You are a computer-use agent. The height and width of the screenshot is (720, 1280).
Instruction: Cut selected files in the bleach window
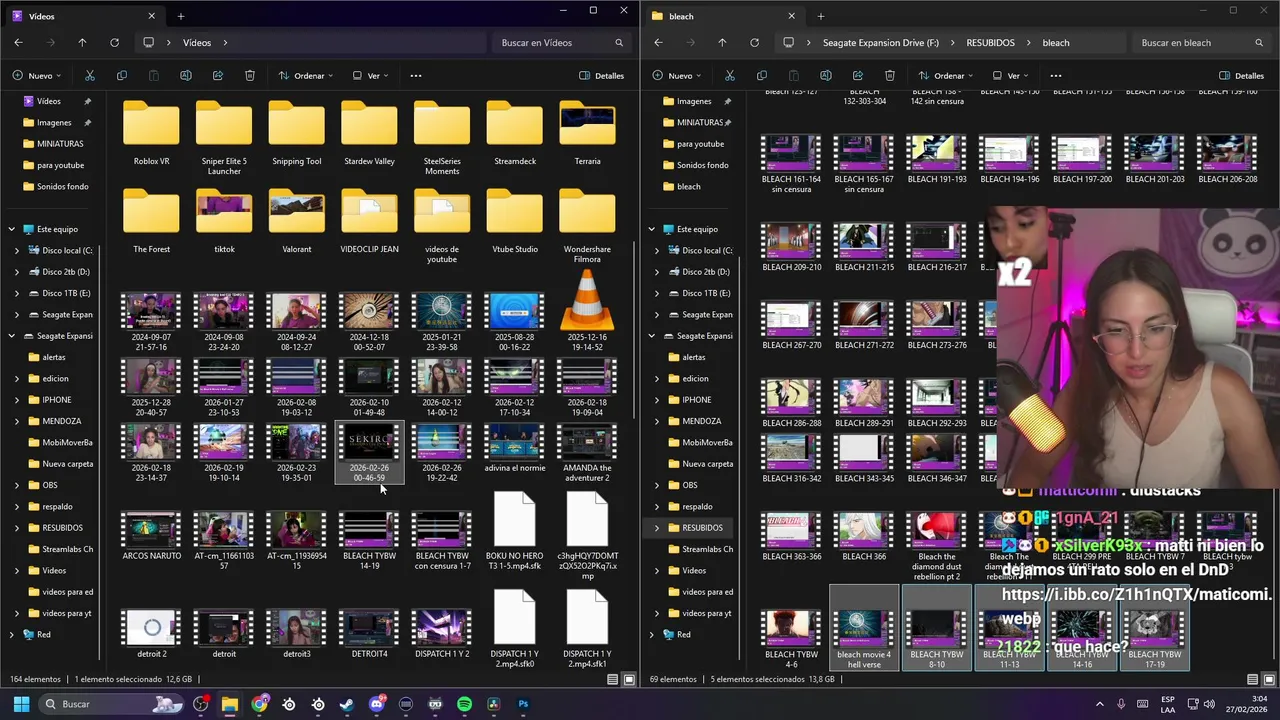tap(729, 75)
